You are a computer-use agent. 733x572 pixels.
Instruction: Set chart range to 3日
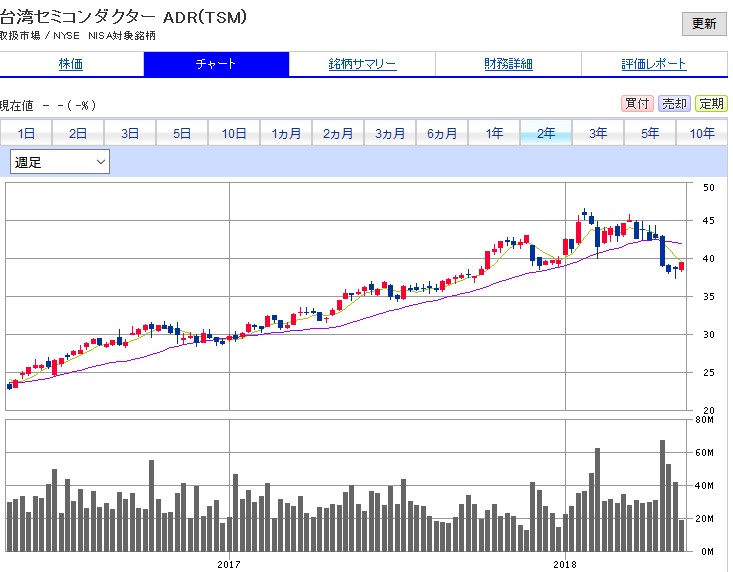130,133
